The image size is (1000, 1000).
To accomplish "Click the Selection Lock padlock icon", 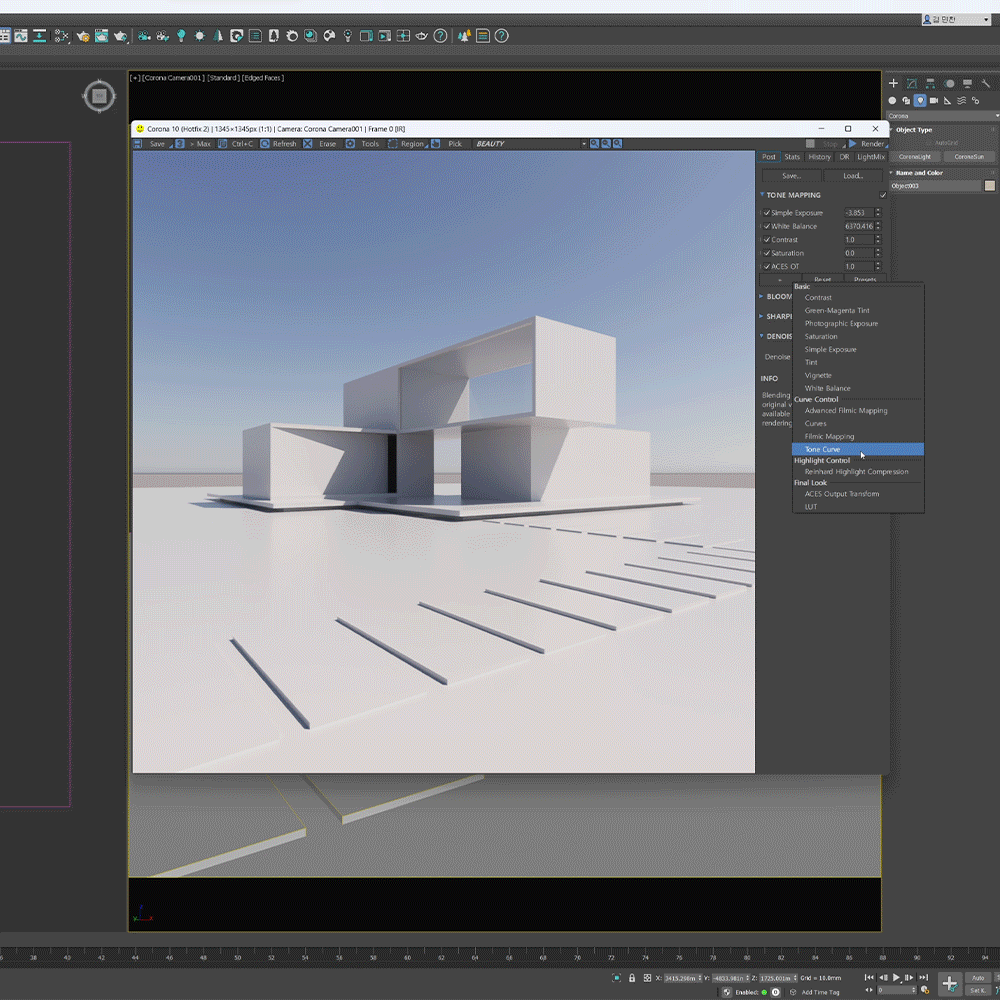I will (632, 978).
